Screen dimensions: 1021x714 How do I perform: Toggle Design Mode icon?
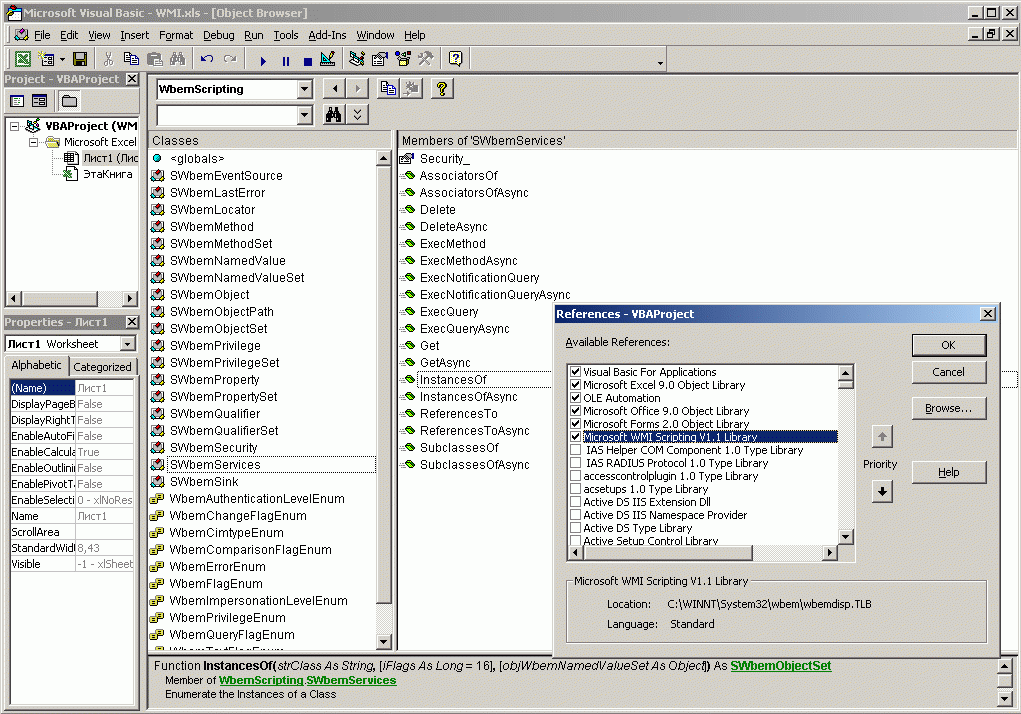[328, 59]
